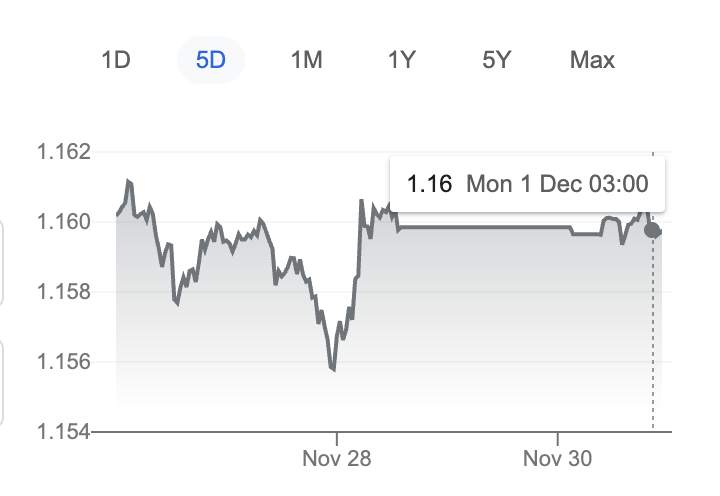Click the Nov 30 date label
The image size is (720, 496).
point(558,459)
